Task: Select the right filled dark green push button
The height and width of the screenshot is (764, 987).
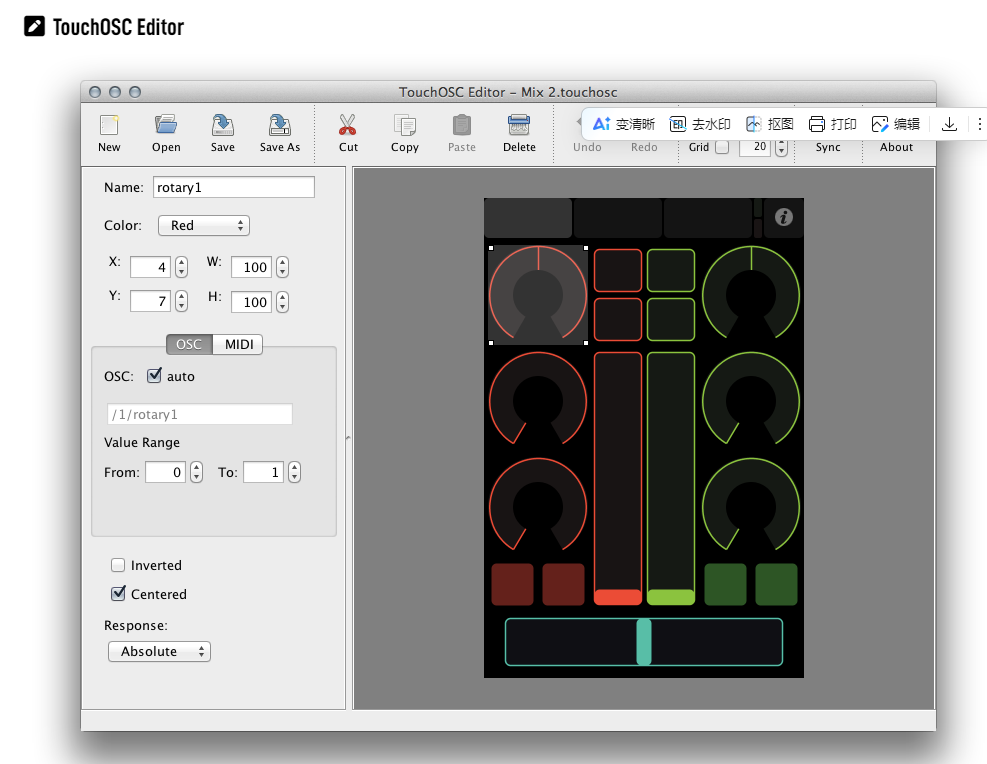Action: [x=776, y=585]
